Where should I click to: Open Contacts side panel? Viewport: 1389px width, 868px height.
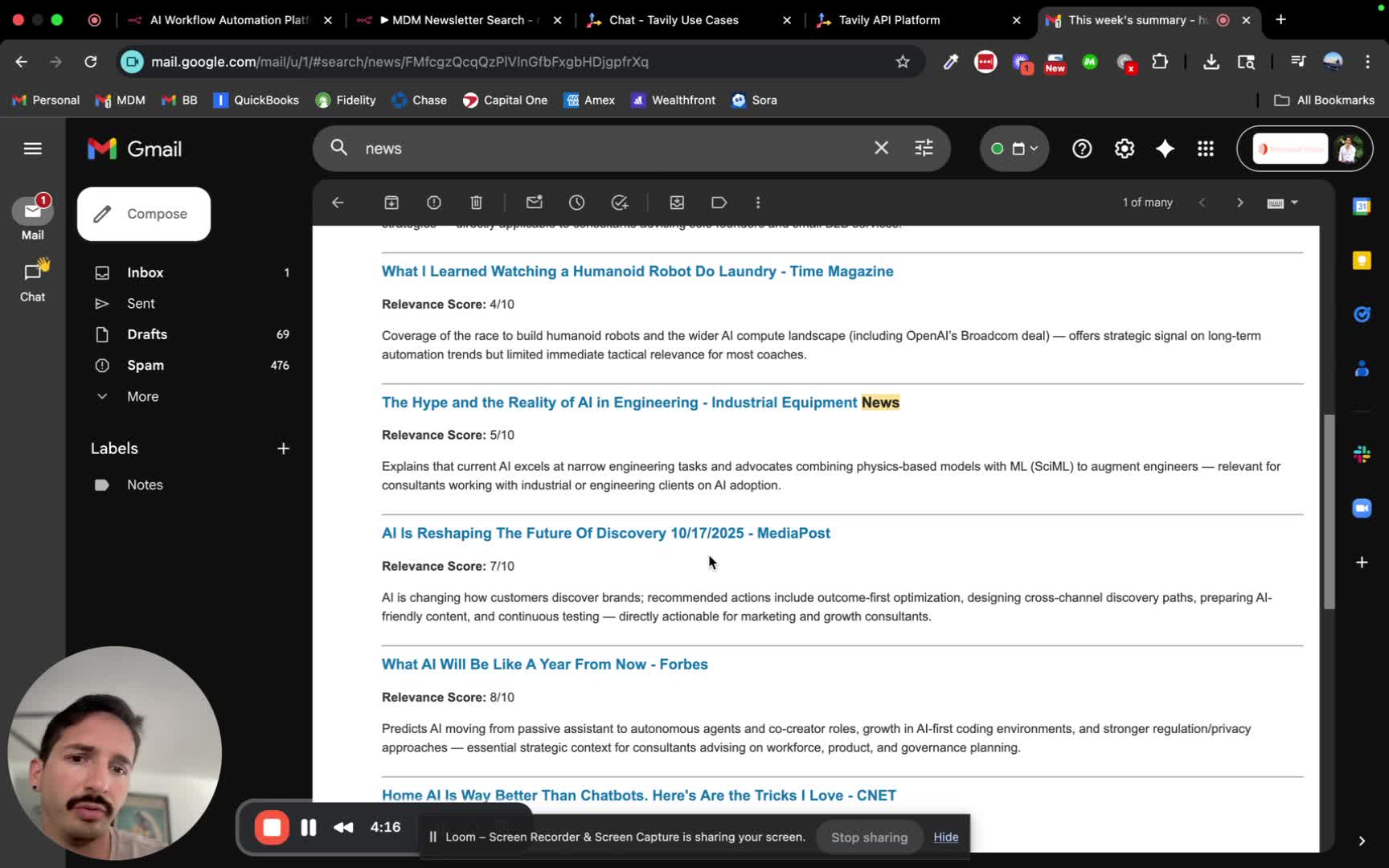(x=1362, y=369)
